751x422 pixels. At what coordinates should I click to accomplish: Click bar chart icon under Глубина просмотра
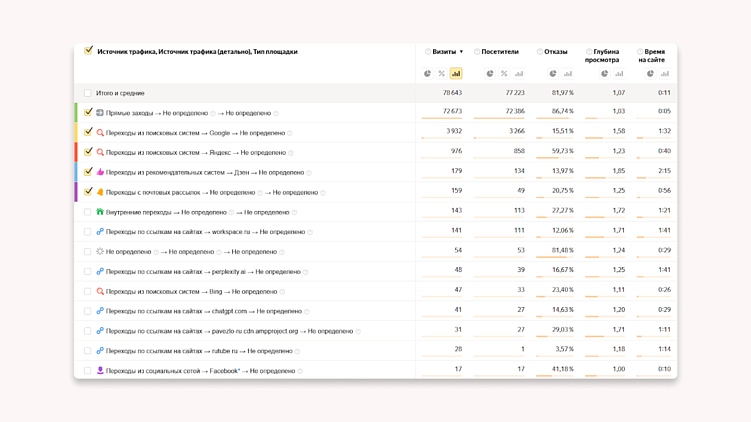point(619,73)
